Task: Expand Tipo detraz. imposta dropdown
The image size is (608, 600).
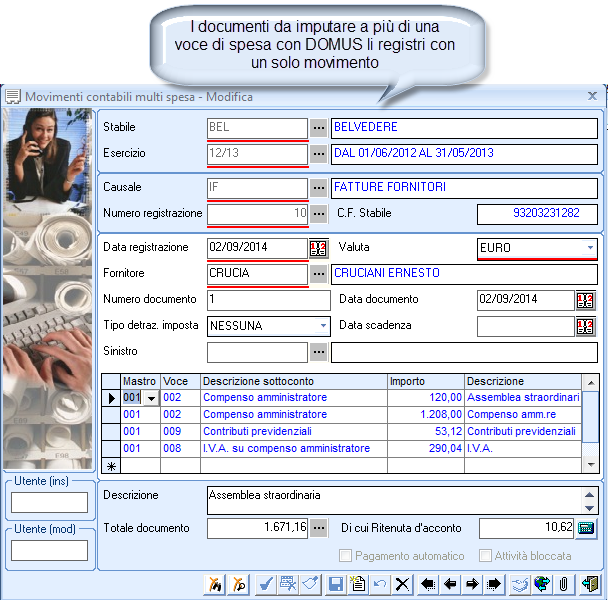Action: pos(323,325)
